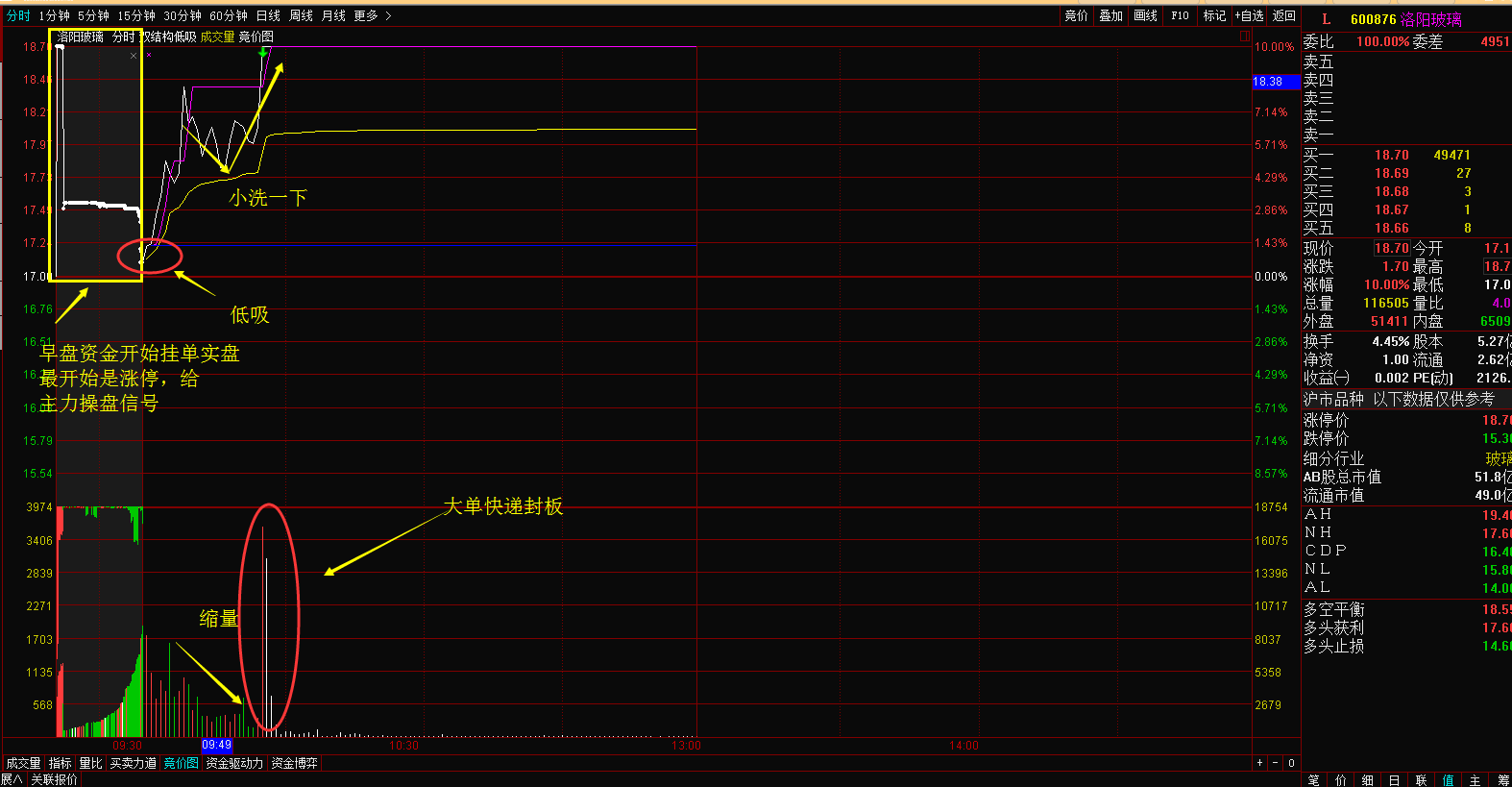Screen dimensions: 1512x787
Task: Click the 标记 mark button
Action: 1215,15
